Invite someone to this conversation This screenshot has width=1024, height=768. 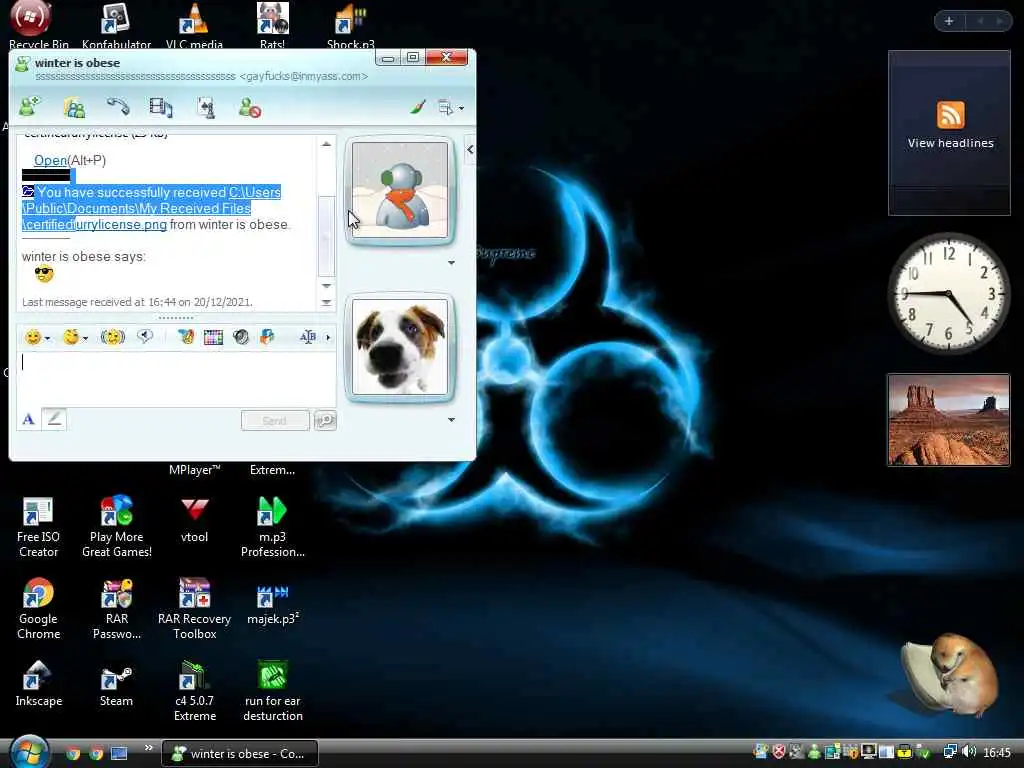pyautogui.click(x=30, y=107)
